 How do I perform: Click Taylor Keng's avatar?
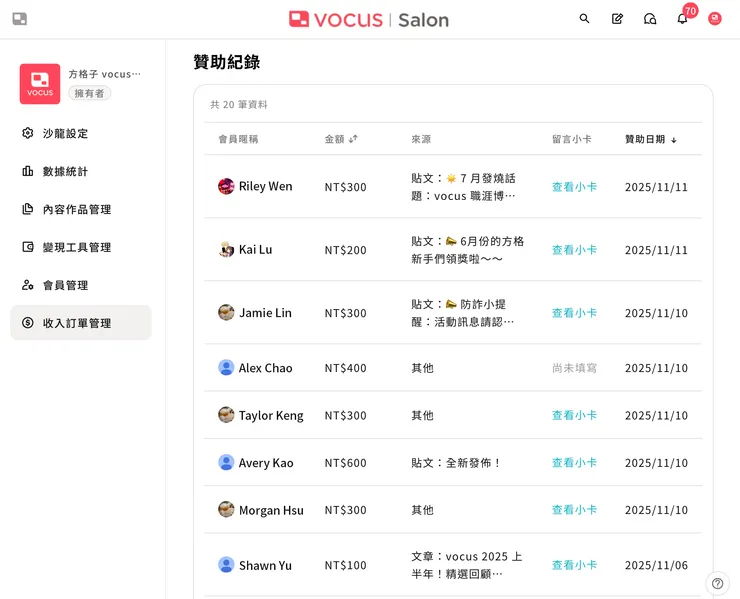tap(226, 415)
